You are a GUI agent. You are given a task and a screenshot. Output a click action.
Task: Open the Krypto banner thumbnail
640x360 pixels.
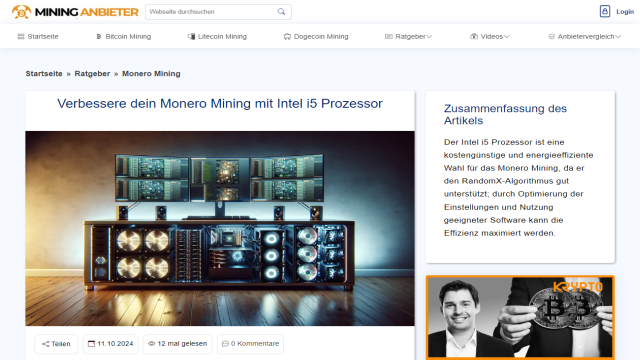[x=520, y=318]
